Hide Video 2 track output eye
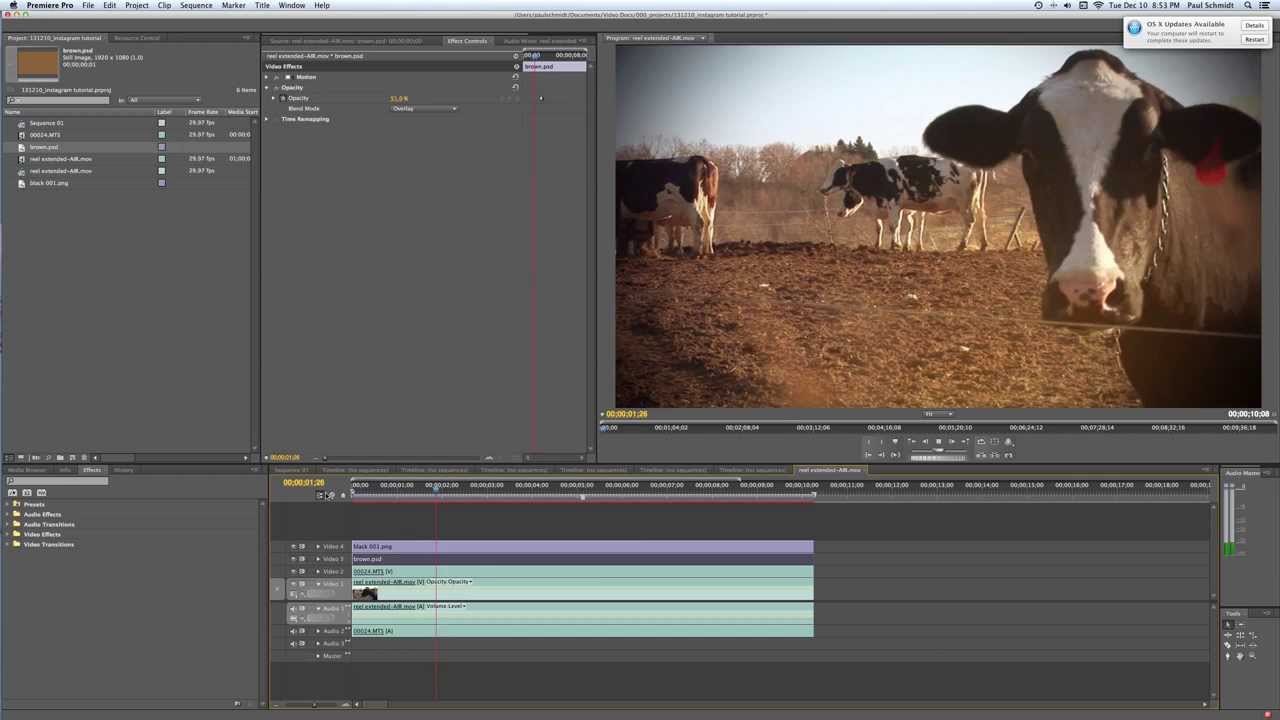The image size is (1280, 720). [293, 571]
